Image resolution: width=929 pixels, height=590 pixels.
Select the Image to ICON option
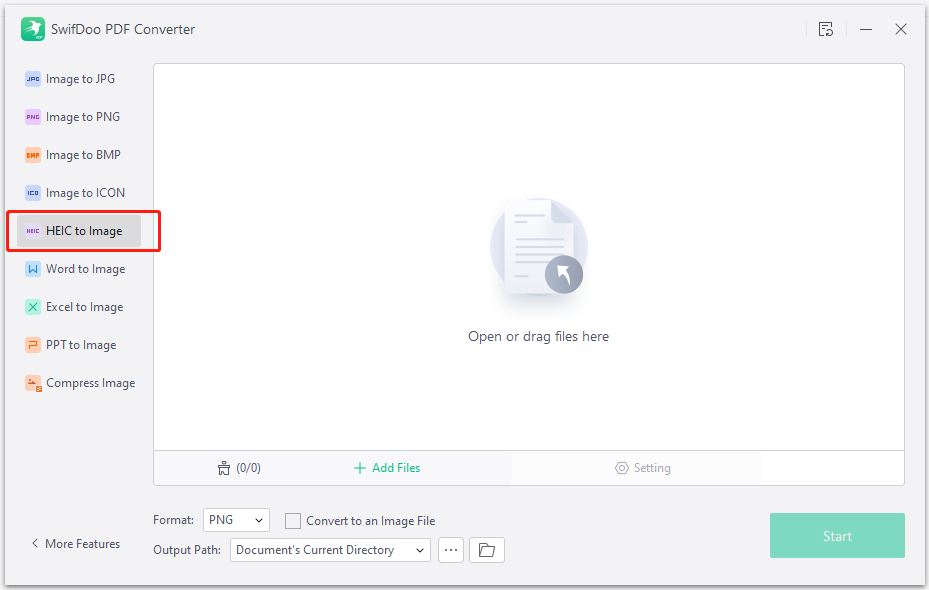85,193
